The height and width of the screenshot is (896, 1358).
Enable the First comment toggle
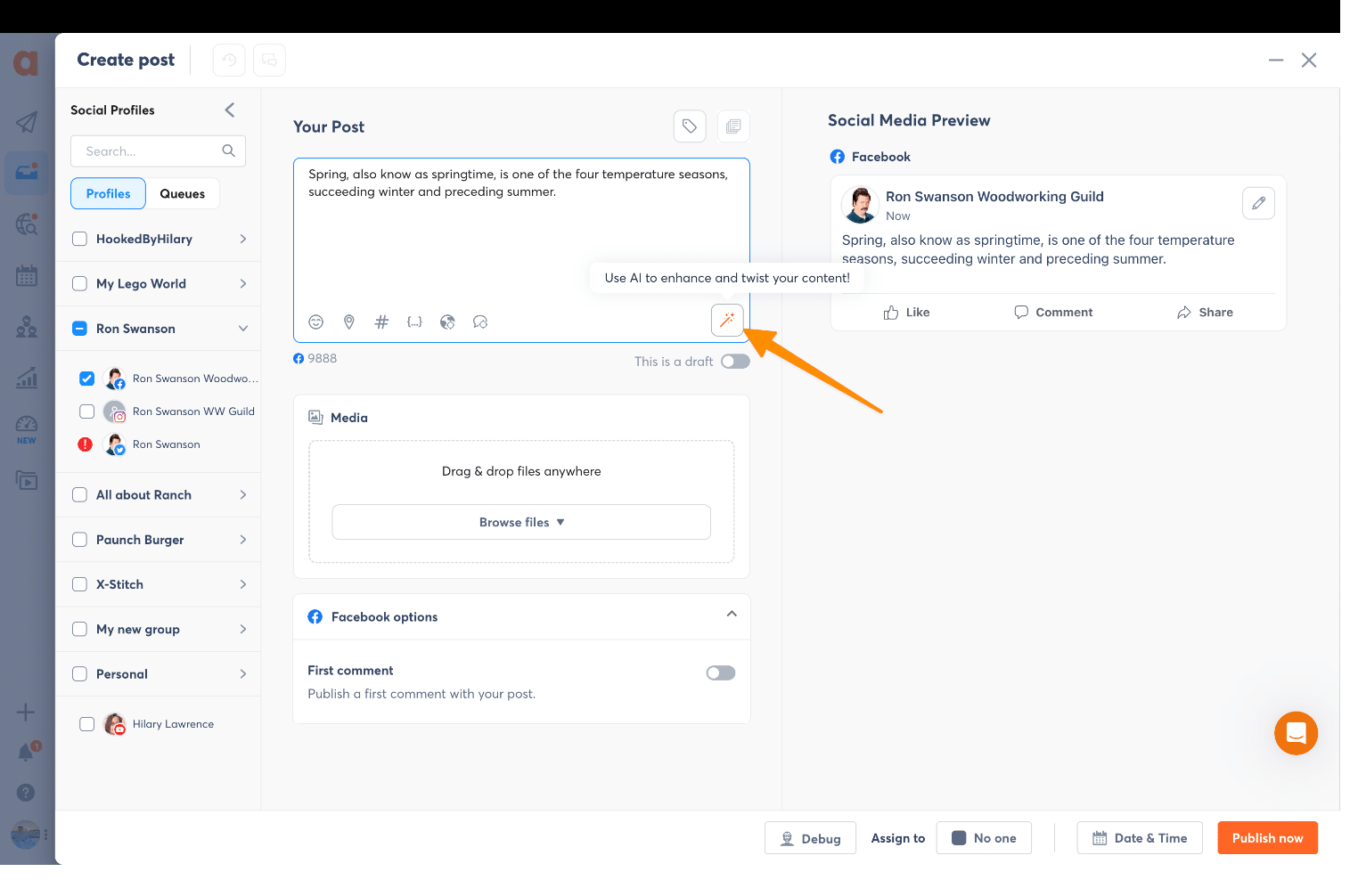click(x=721, y=673)
